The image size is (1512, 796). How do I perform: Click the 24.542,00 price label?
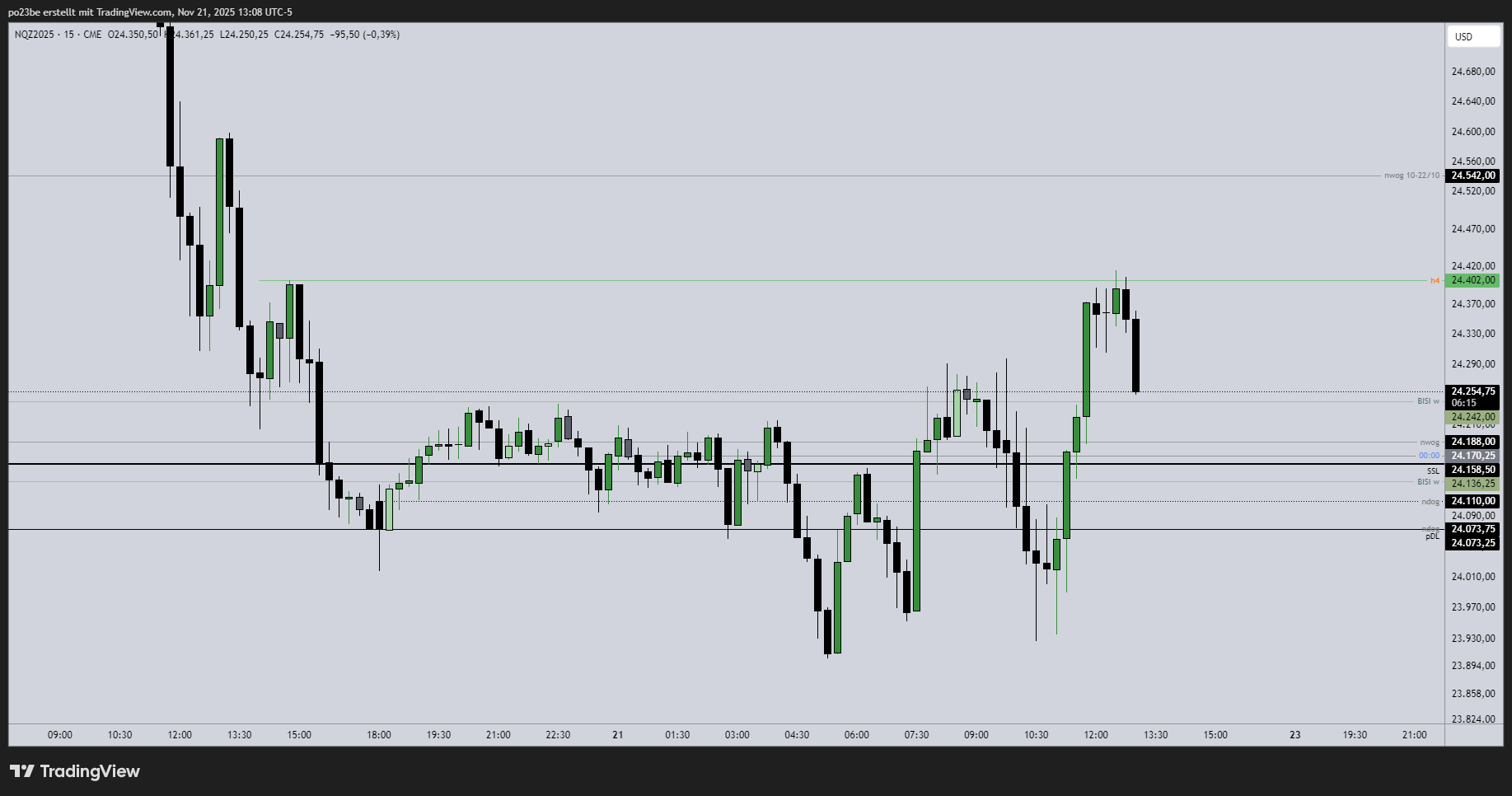pos(1472,176)
